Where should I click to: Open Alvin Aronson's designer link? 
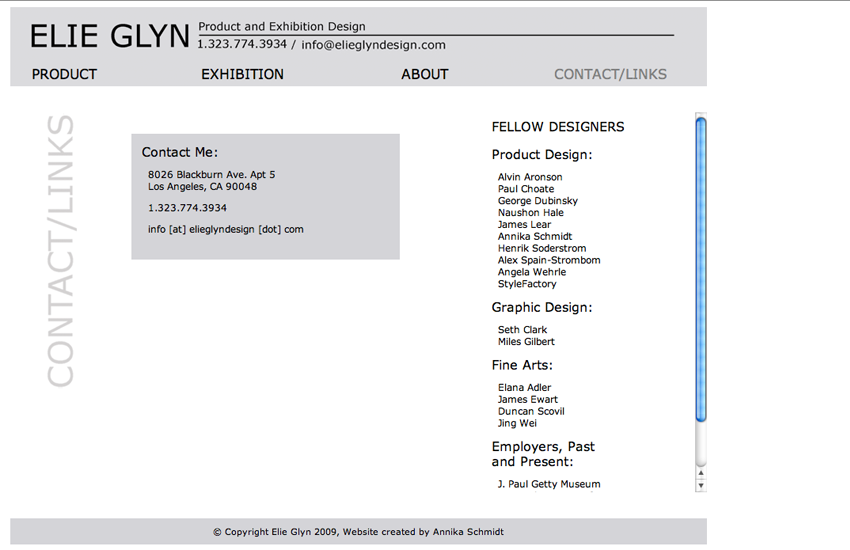(x=530, y=177)
